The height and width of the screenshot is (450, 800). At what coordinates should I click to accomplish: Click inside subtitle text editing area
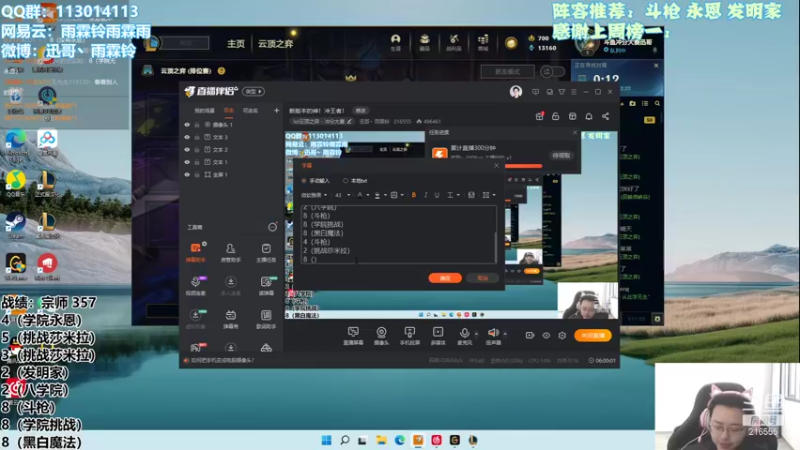pyautogui.click(x=398, y=235)
